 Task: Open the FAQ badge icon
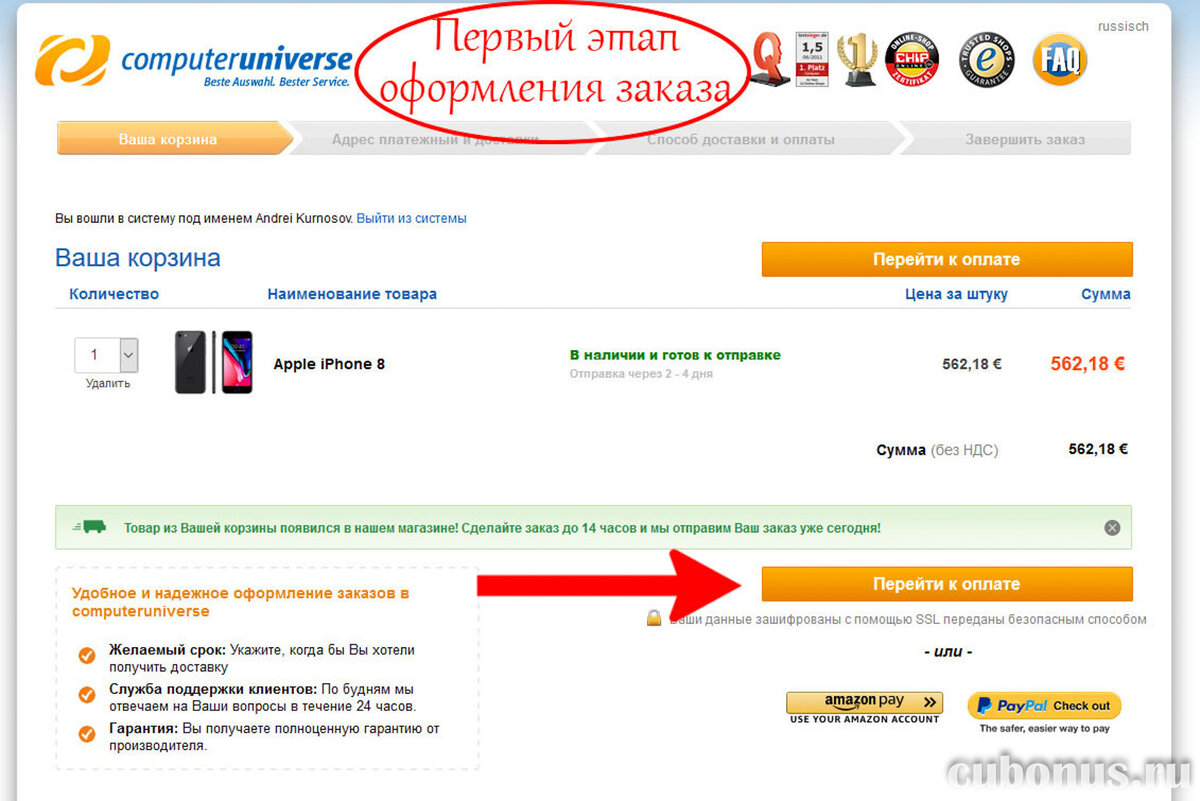1059,60
